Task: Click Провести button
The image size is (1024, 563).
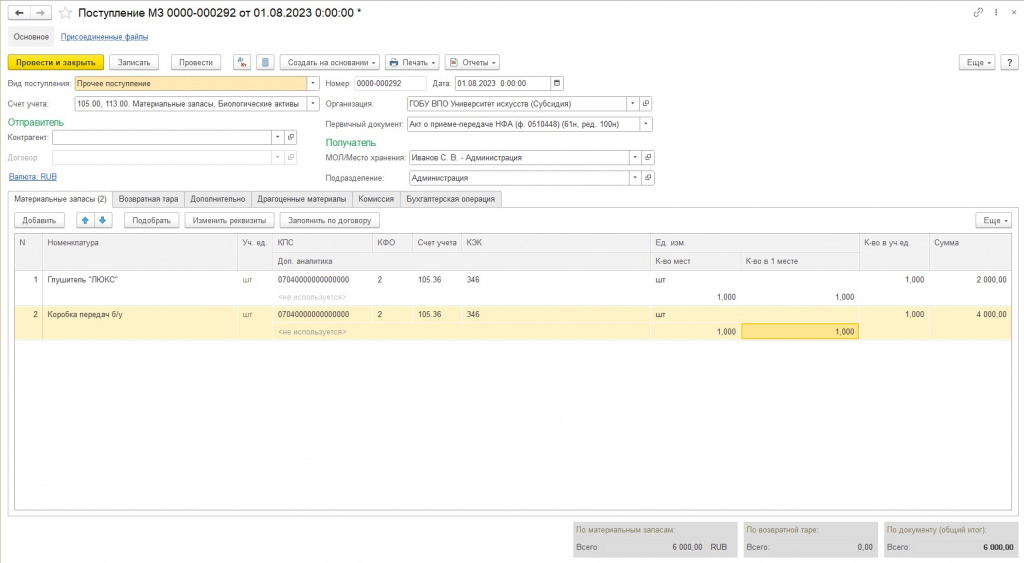Action: pos(196,63)
